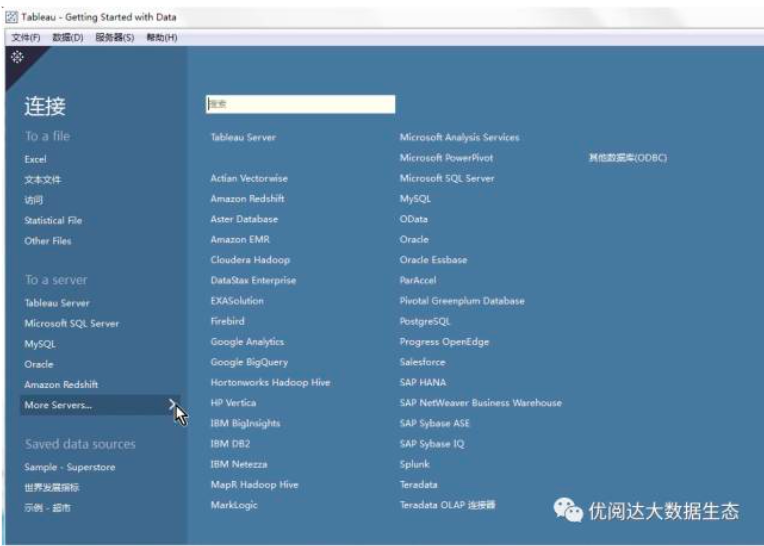Click the connector search field
764x546 pixels.
pyautogui.click(x=300, y=104)
